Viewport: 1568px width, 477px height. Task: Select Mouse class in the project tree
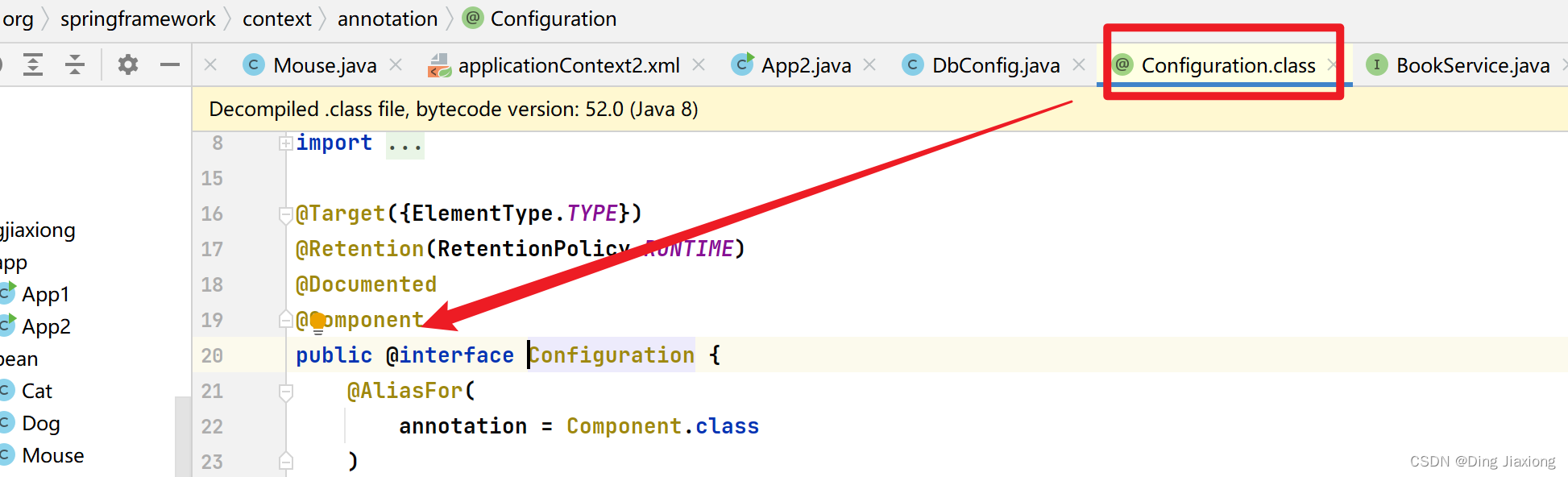click(x=53, y=455)
